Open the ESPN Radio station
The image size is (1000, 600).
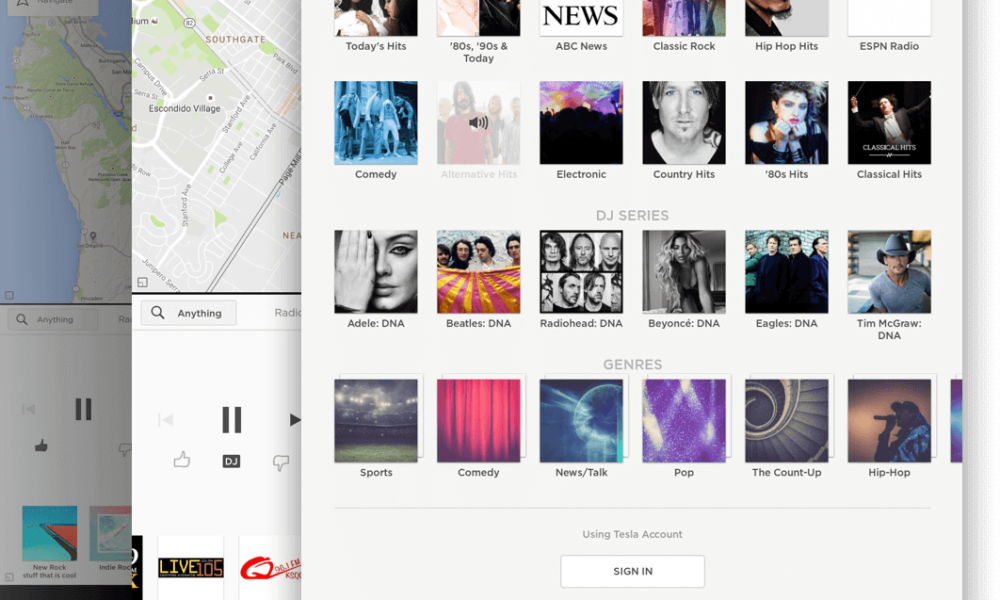[x=889, y=18]
